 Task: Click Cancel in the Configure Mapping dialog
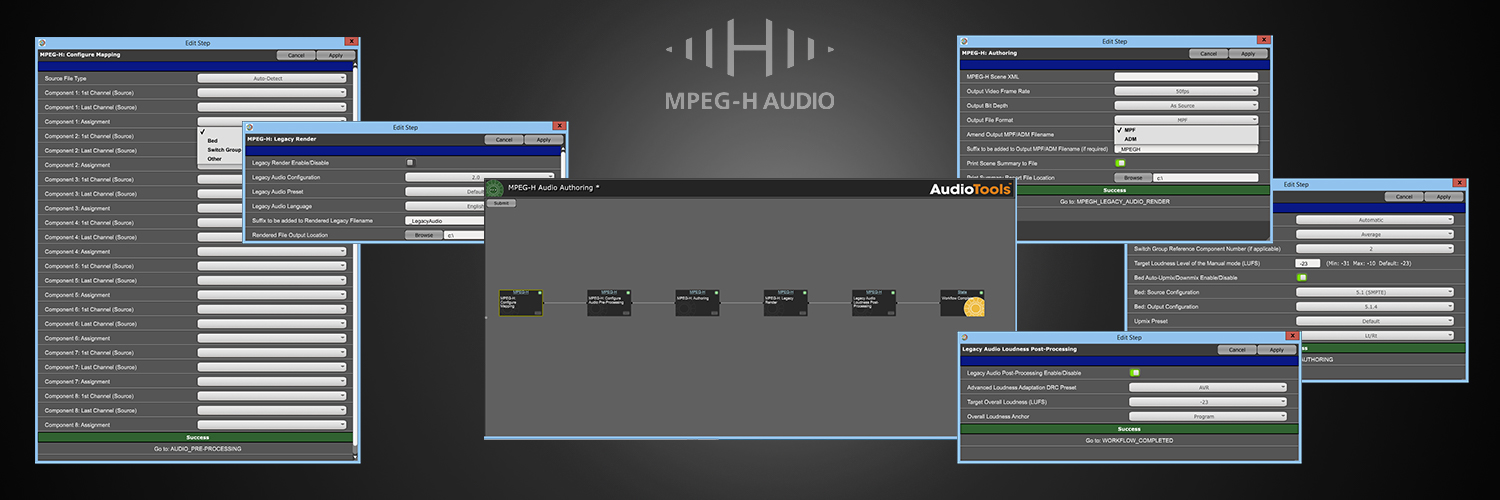click(296, 55)
